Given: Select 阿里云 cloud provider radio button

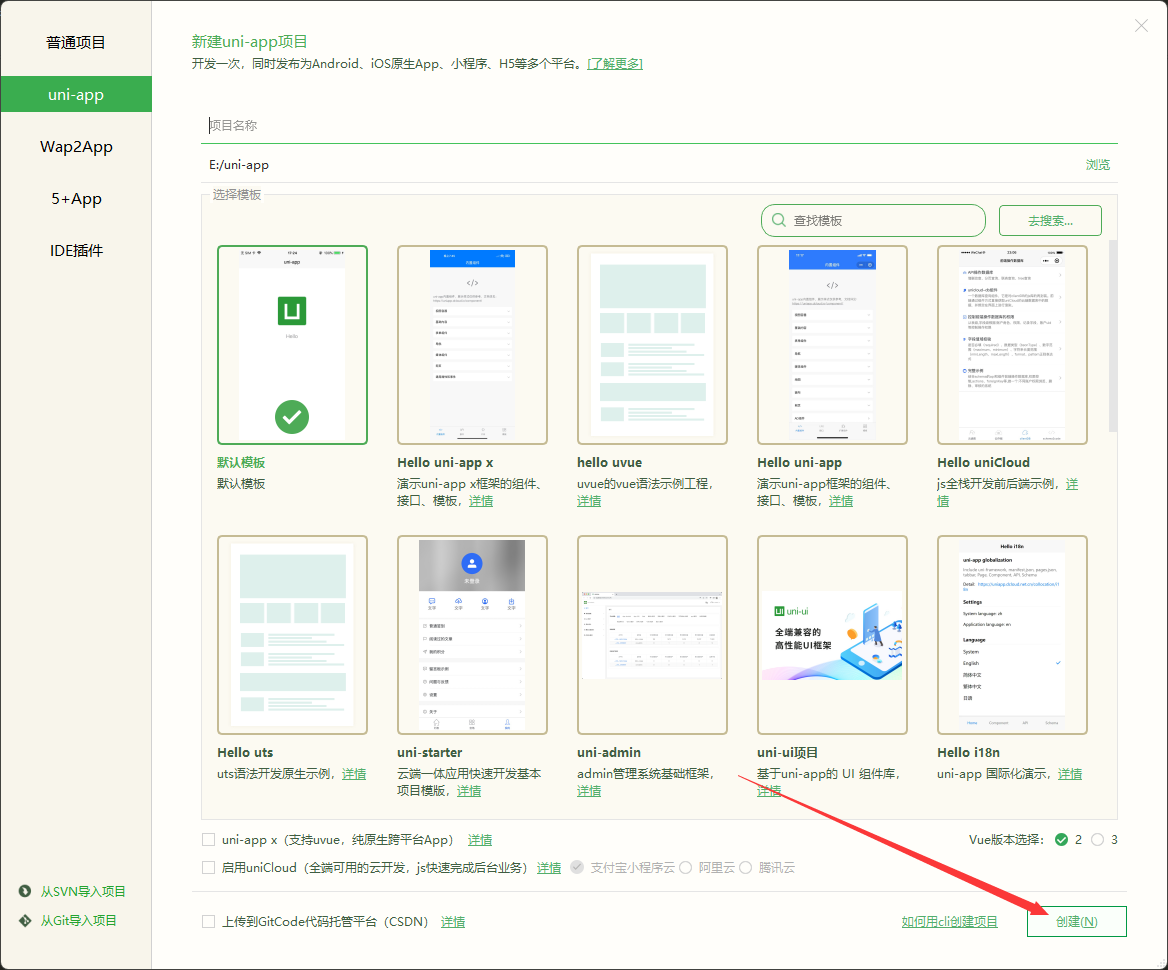Looking at the screenshot, I should click(x=686, y=868).
